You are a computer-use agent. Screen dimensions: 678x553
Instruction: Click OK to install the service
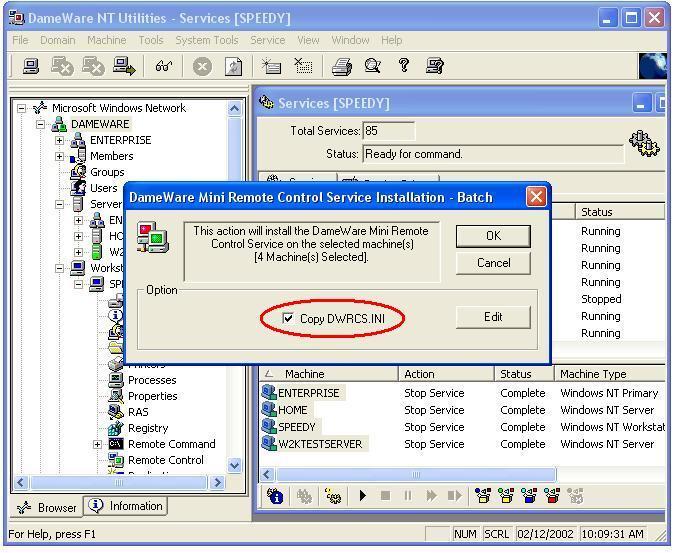pyautogui.click(x=493, y=236)
